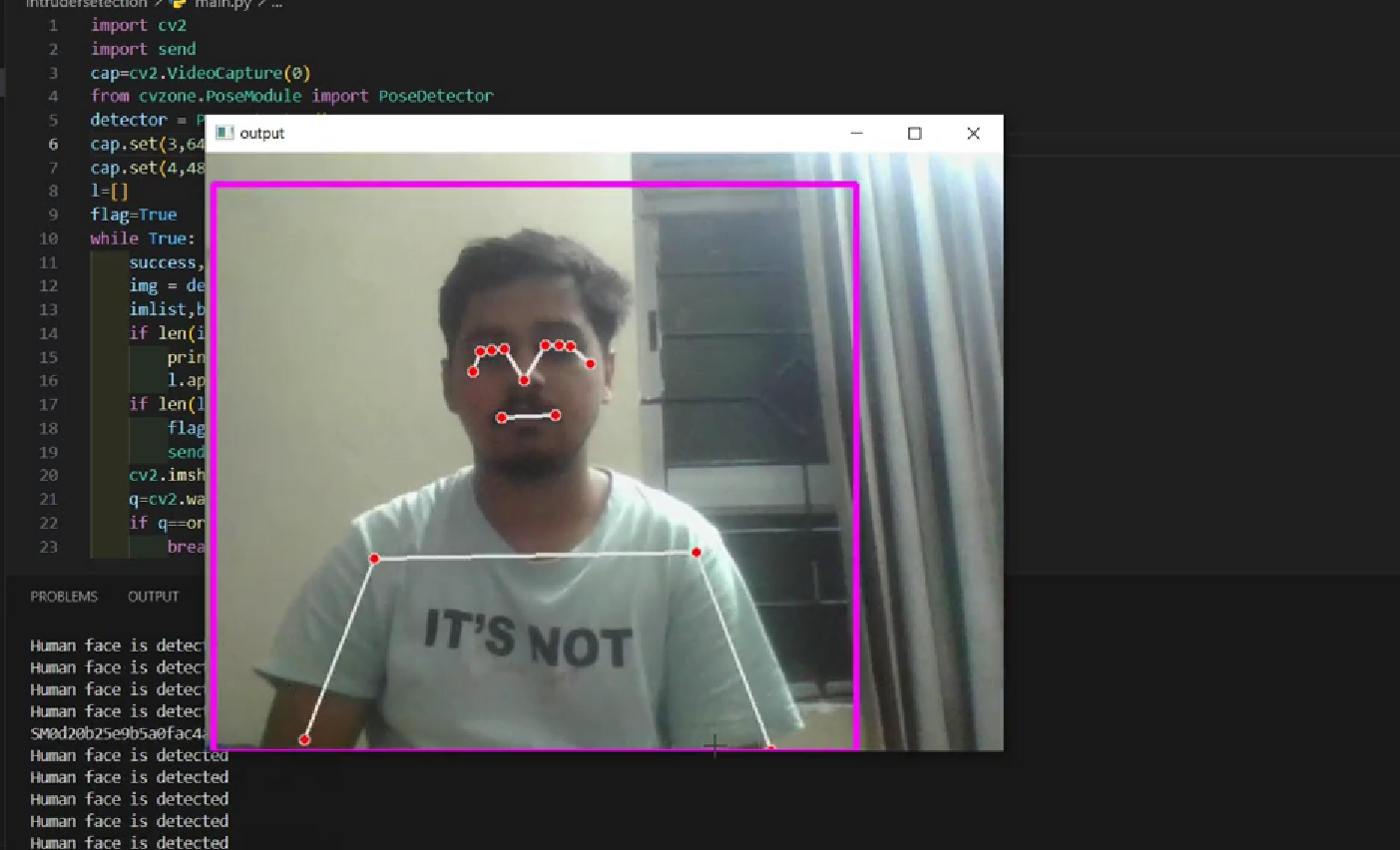Close the output window
This screenshot has width=1400, height=850.
pyautogui.click(x=973, y=133)
